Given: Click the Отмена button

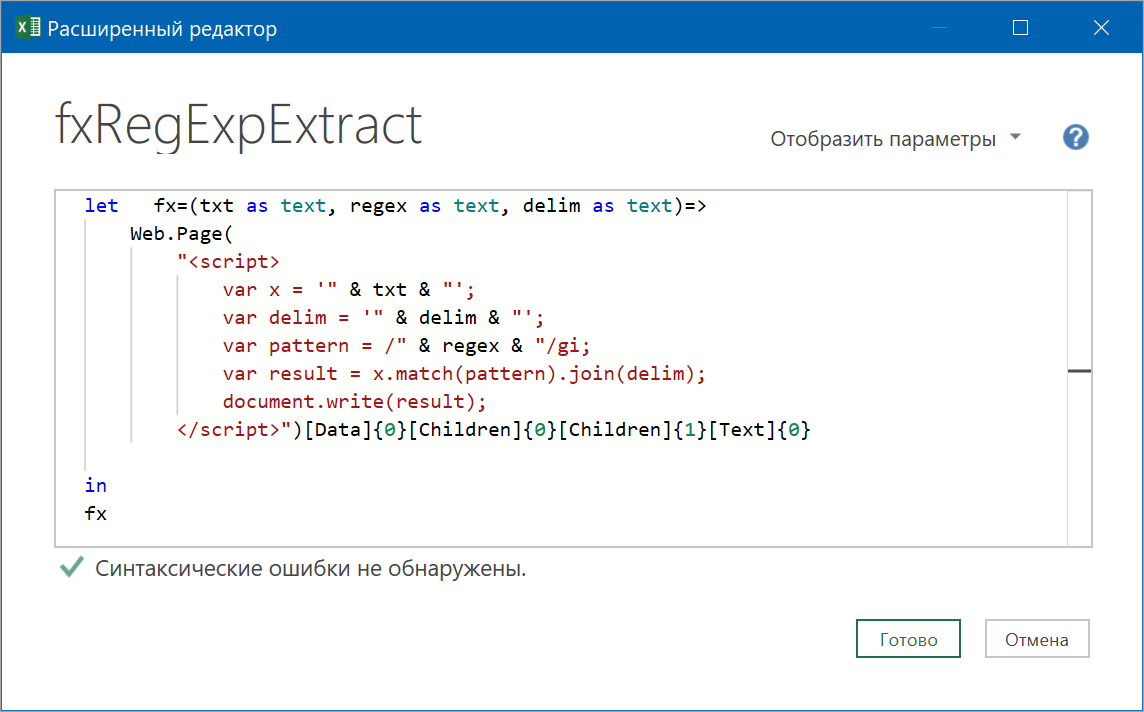Looking at the screenshot, I should click(x=1037, y=639).
